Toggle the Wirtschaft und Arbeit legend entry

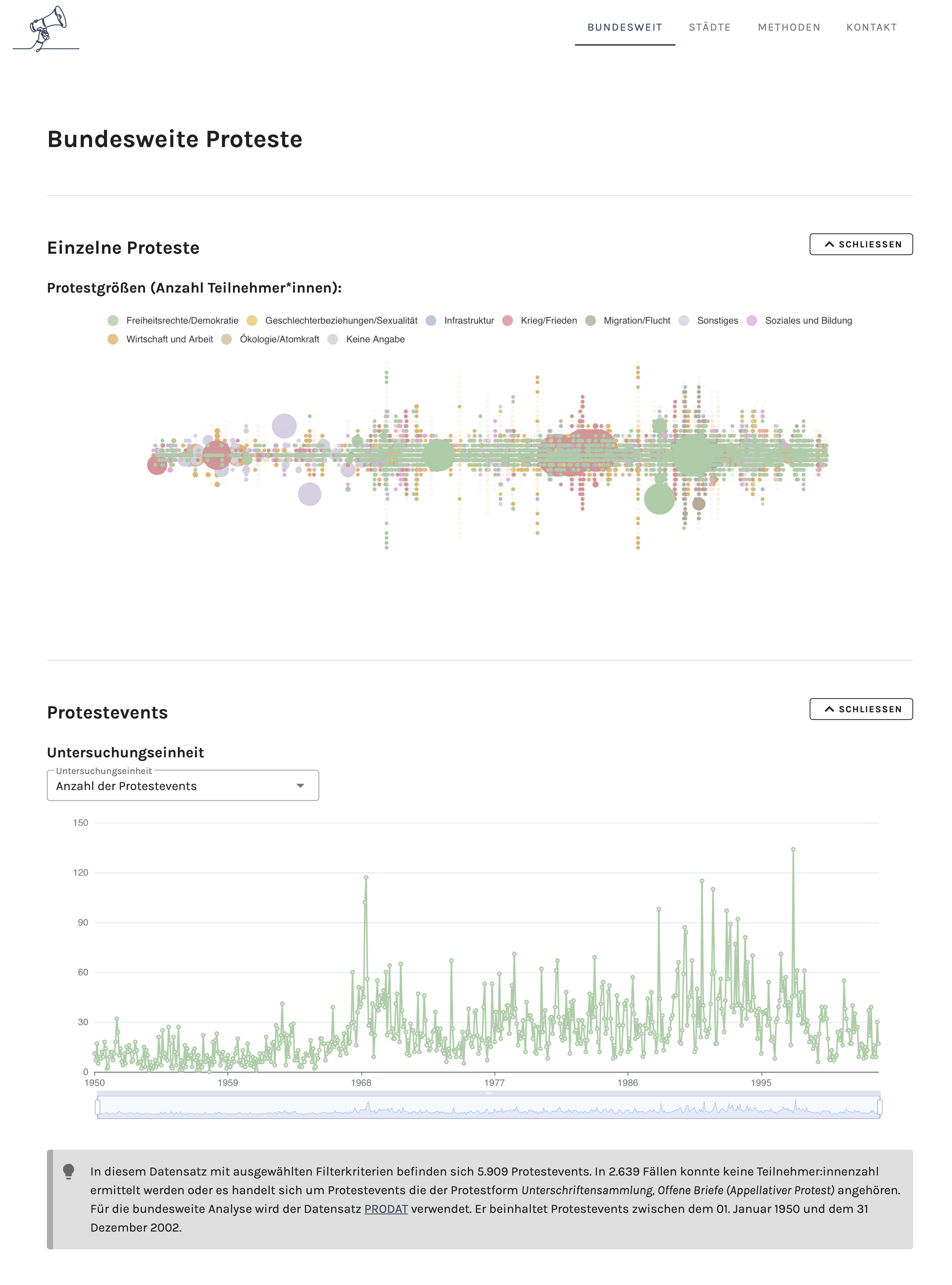pyautogui.click(x=161, y=339)
